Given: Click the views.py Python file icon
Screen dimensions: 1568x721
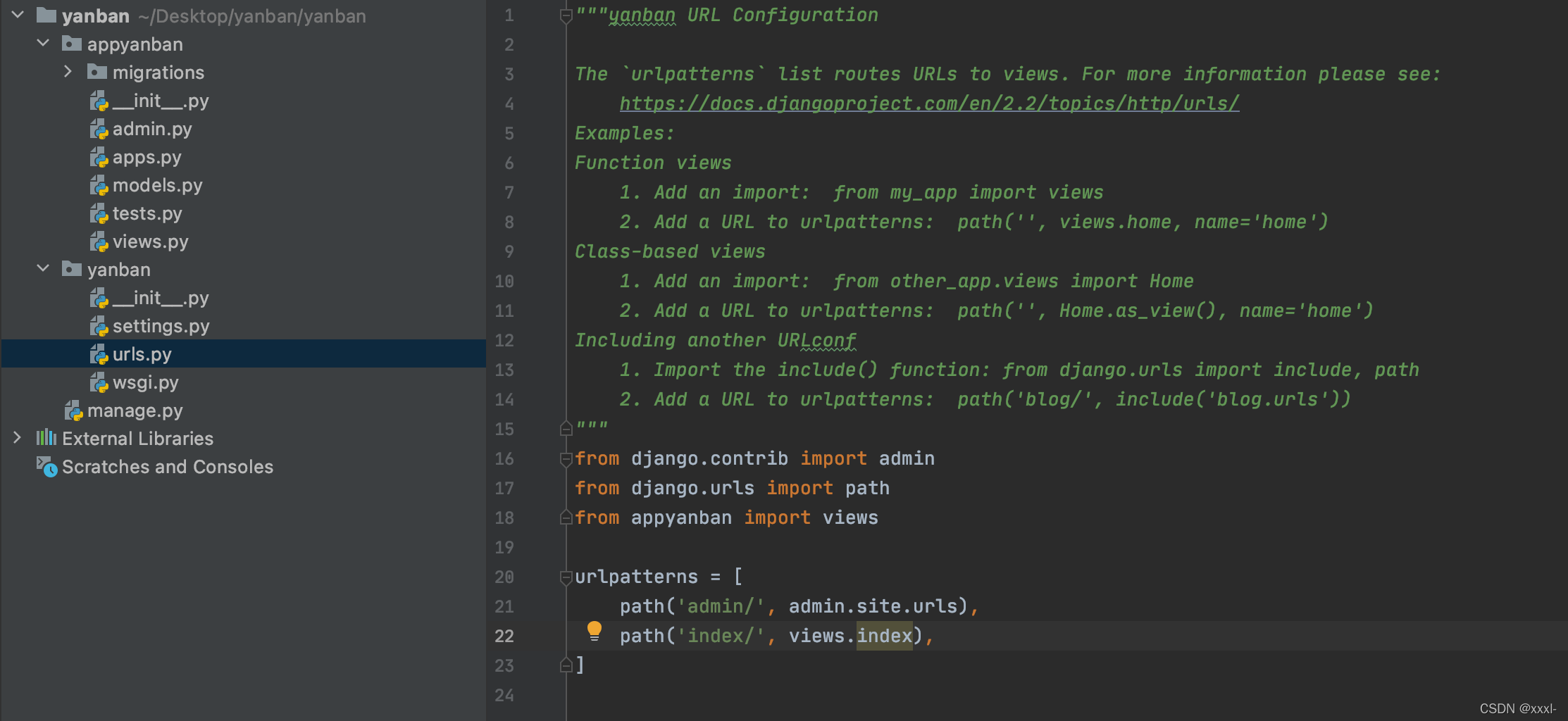Looking at the screenshot, I should coord(99,242).
